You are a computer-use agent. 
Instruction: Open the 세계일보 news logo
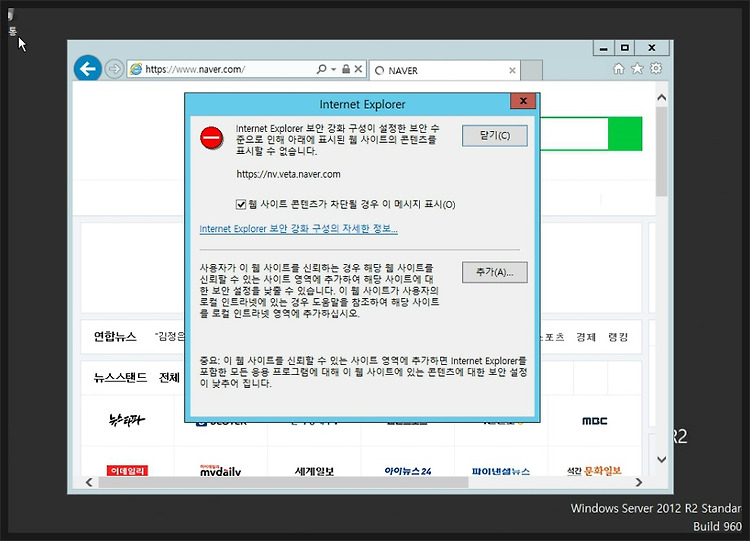coord(314,471)
